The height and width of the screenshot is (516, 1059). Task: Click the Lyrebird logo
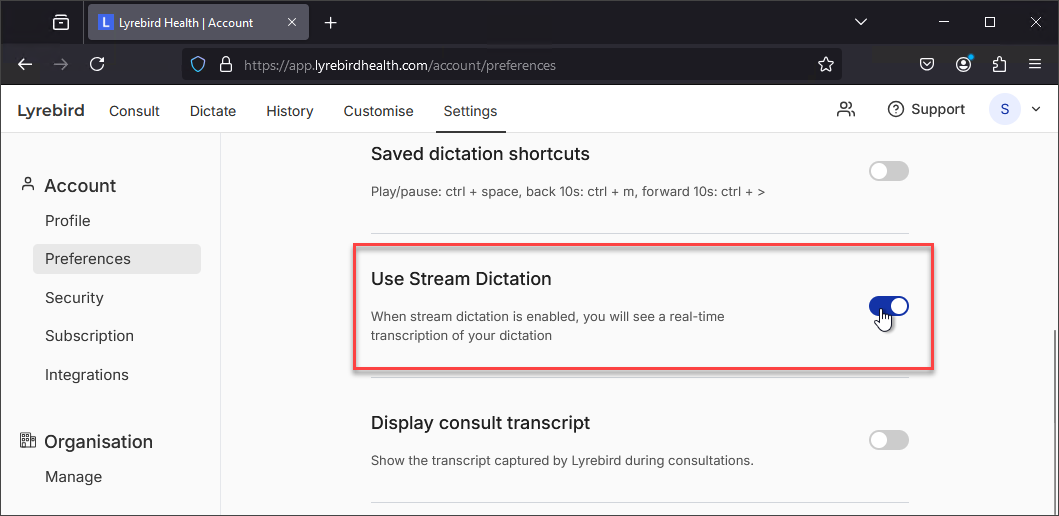point(51,111)
